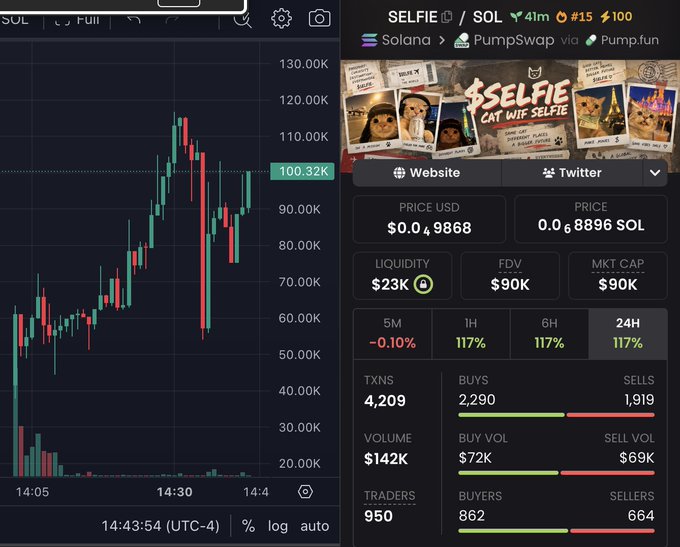Click the PRICE in SOL box
Viewport: 680px width, 547px height.
point(591,219)
